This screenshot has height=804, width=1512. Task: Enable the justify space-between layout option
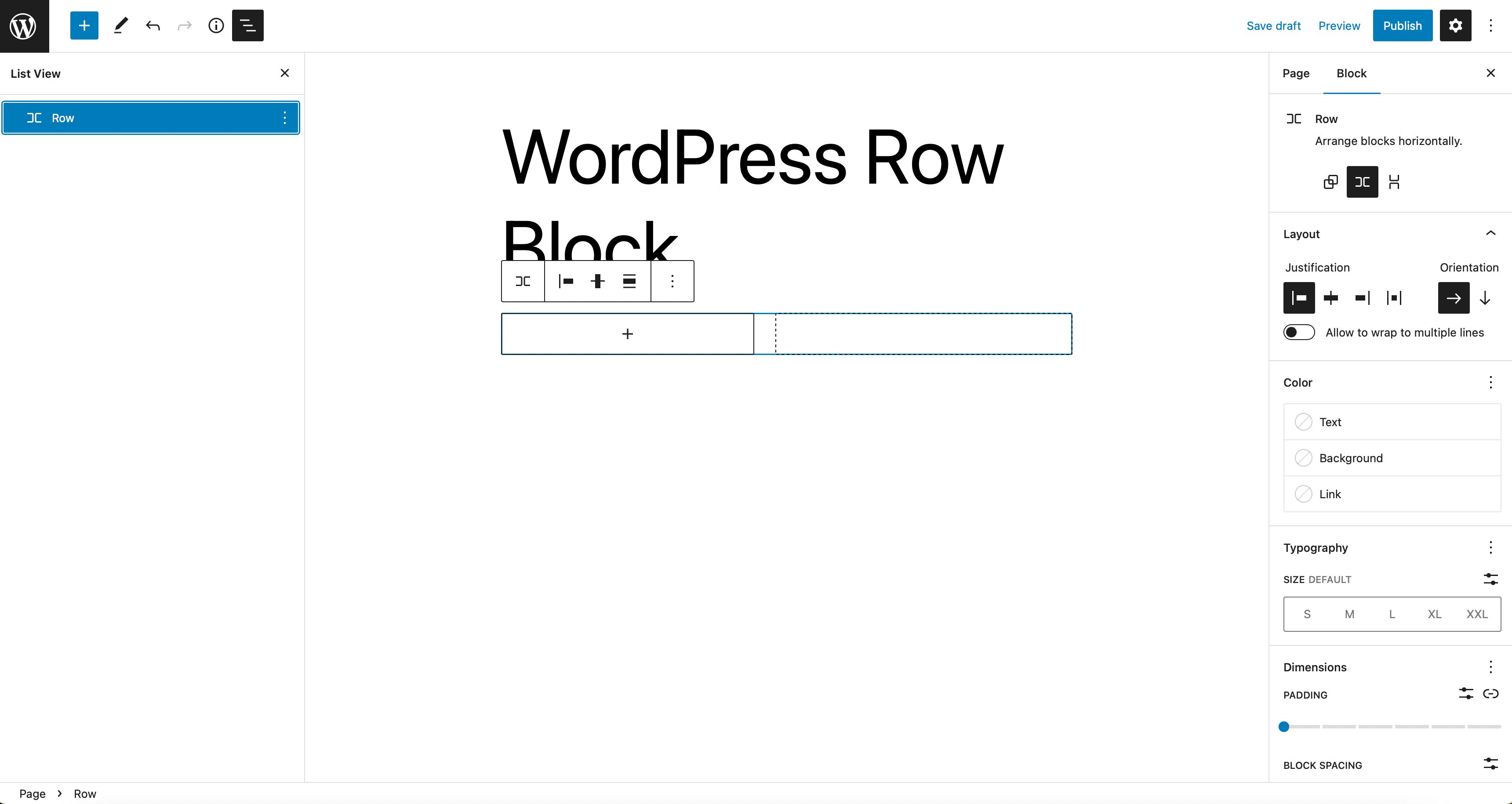tap(1394, 298)
